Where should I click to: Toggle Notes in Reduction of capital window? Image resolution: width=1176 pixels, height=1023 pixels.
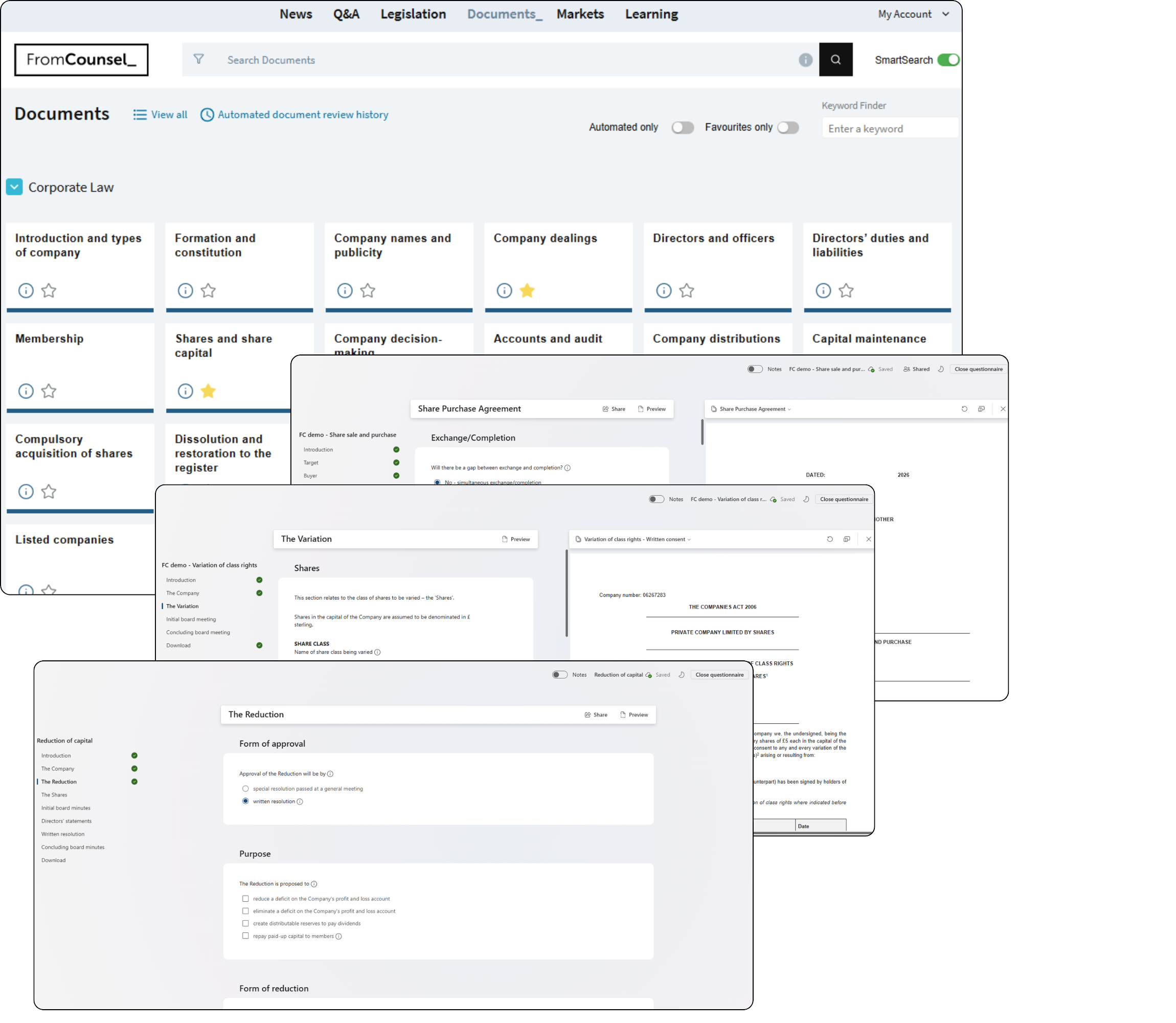point(560,675)
